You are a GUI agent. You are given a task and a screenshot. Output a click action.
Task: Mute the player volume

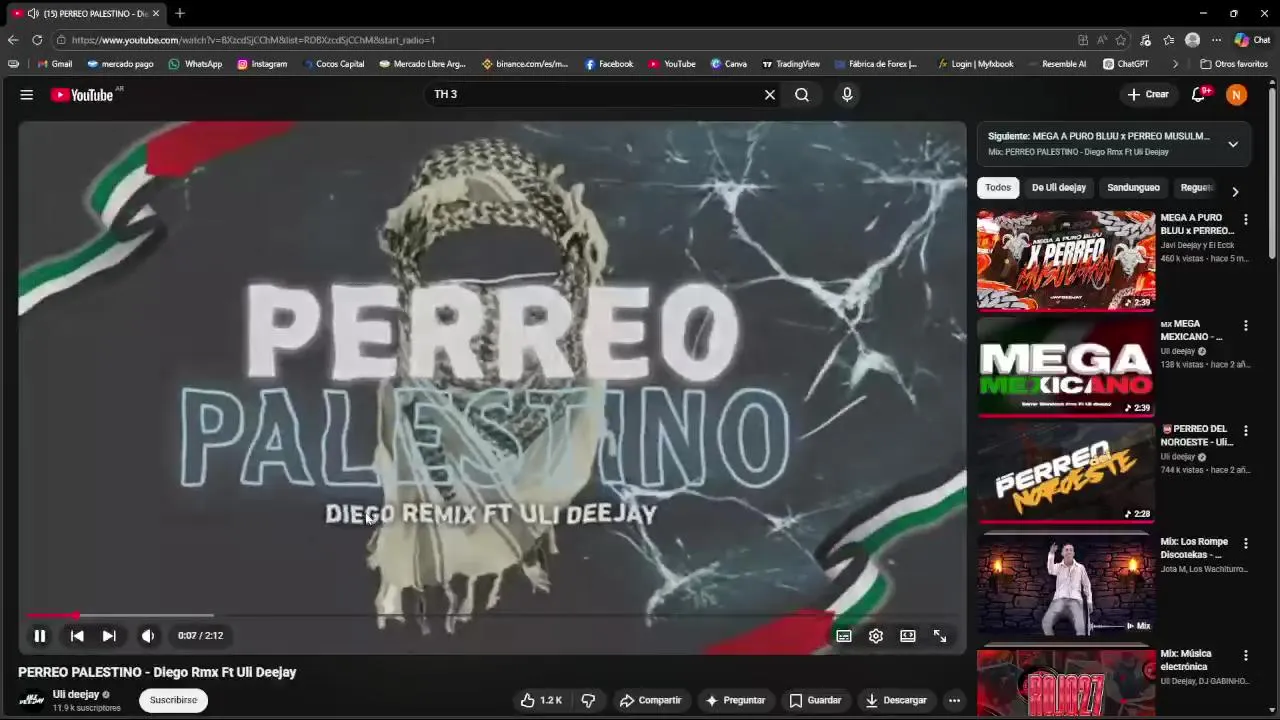(148, 636)
